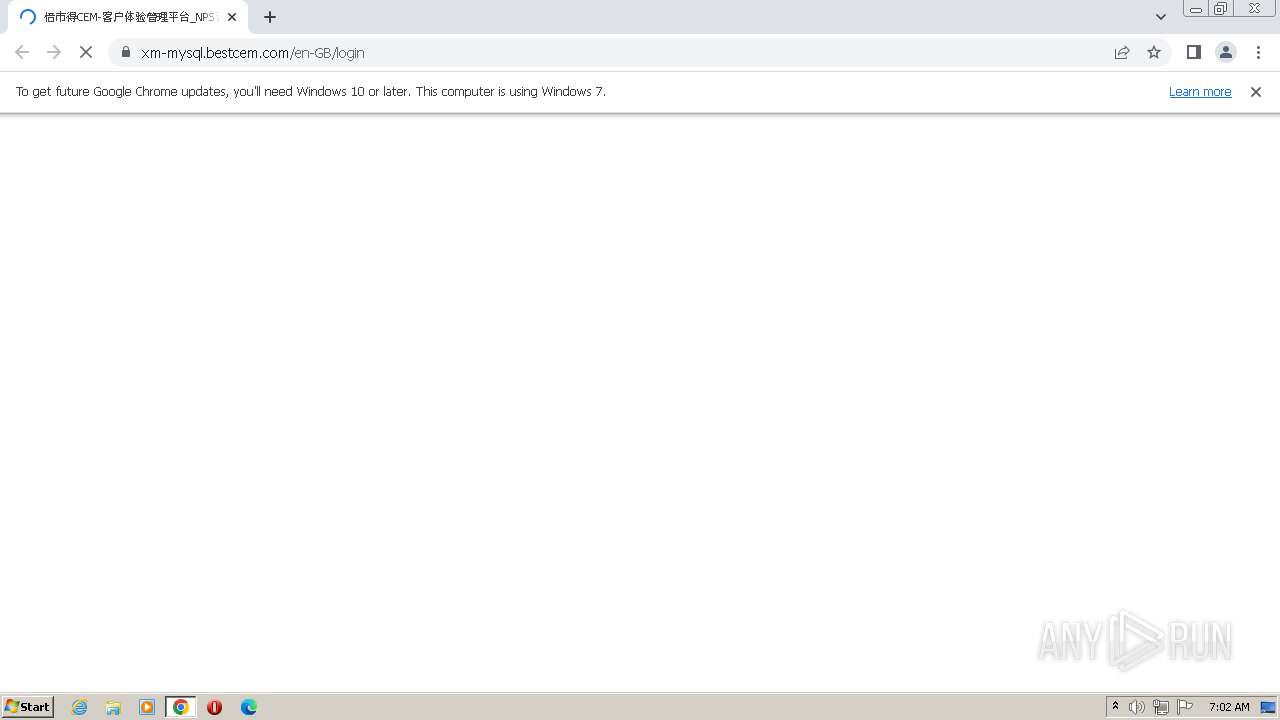
Task: Open Windows Start menu
Action: 28,706
